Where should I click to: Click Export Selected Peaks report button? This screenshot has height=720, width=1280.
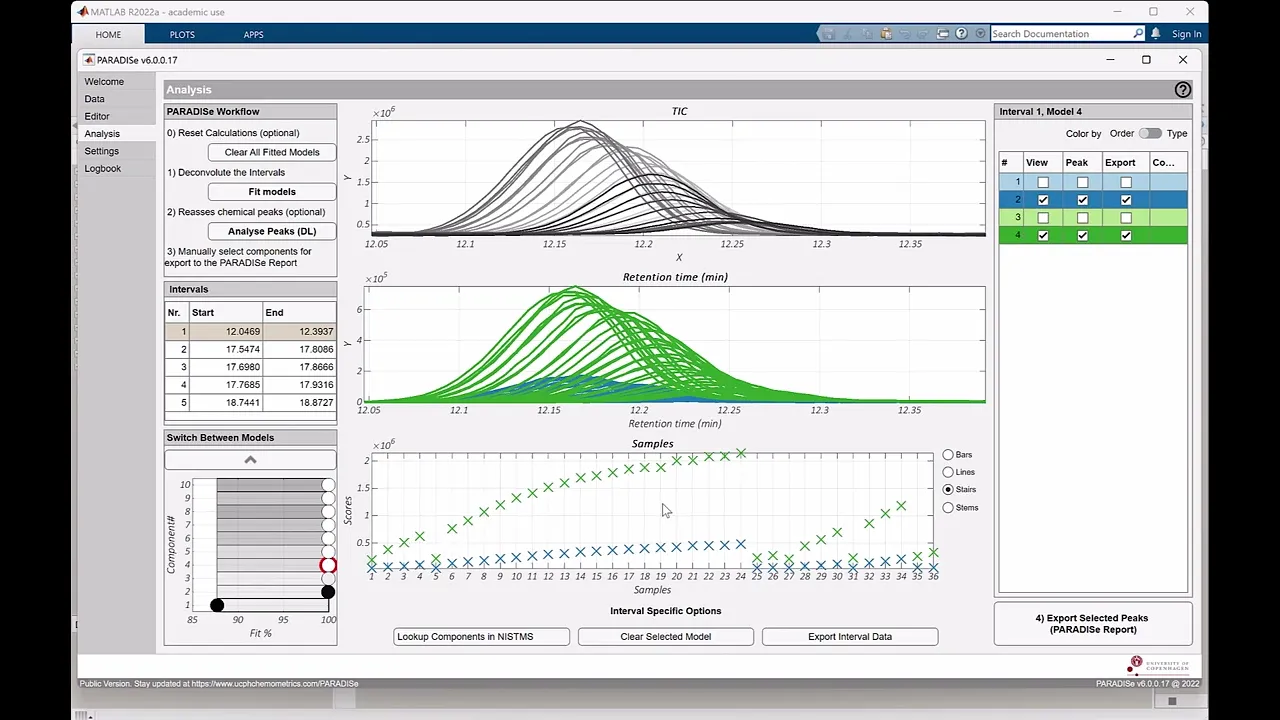click(x=1092, y=624)
